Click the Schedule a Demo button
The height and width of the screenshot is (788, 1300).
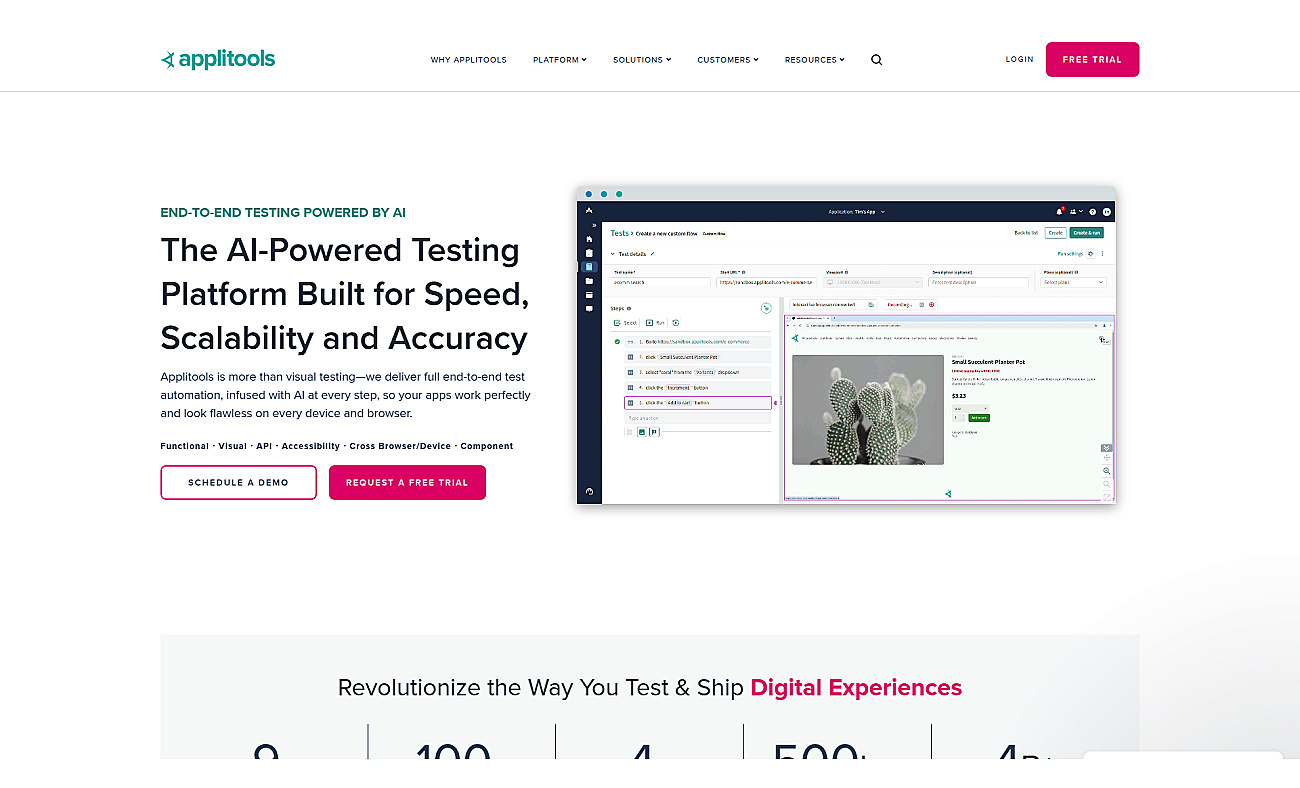pos(238,483)
